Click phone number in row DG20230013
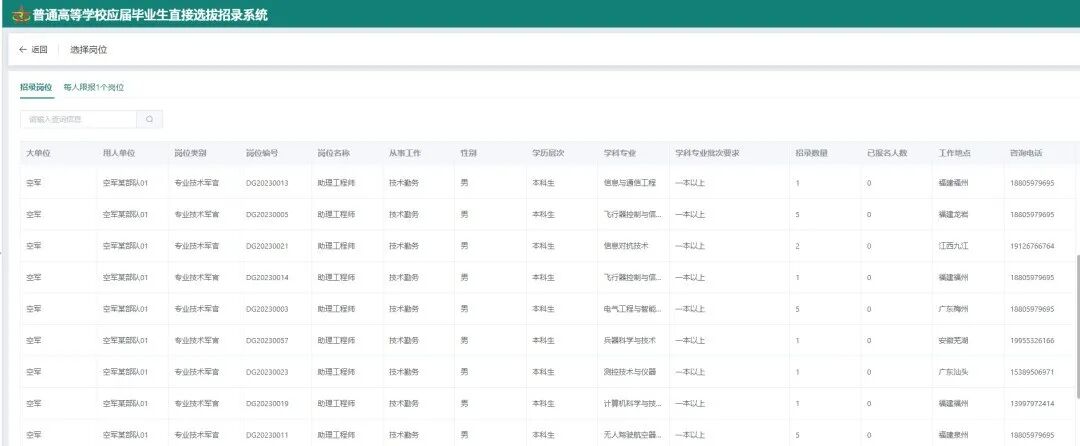 point(1032,183)
